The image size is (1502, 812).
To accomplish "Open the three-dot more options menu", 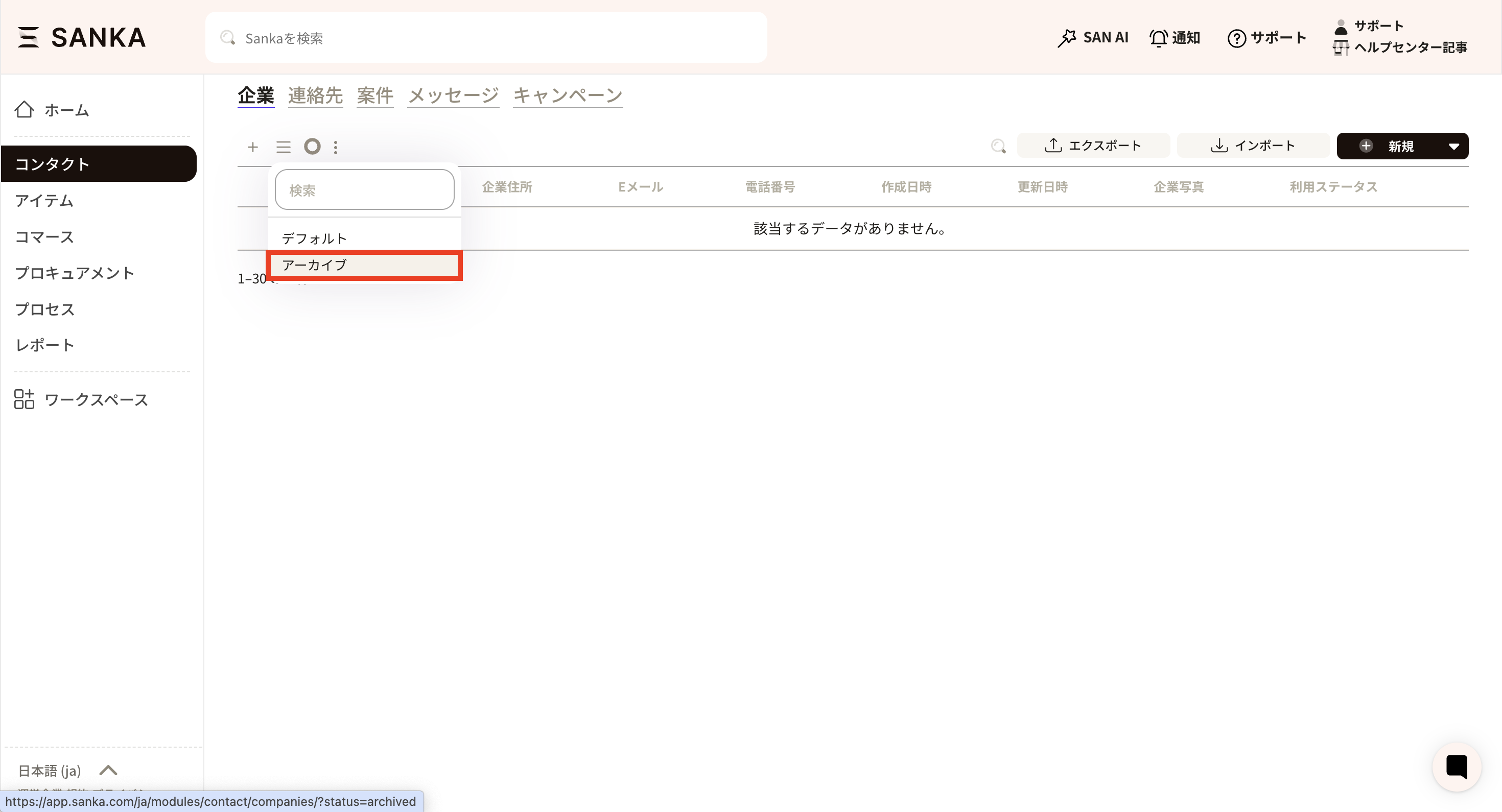I will [335, 147].
